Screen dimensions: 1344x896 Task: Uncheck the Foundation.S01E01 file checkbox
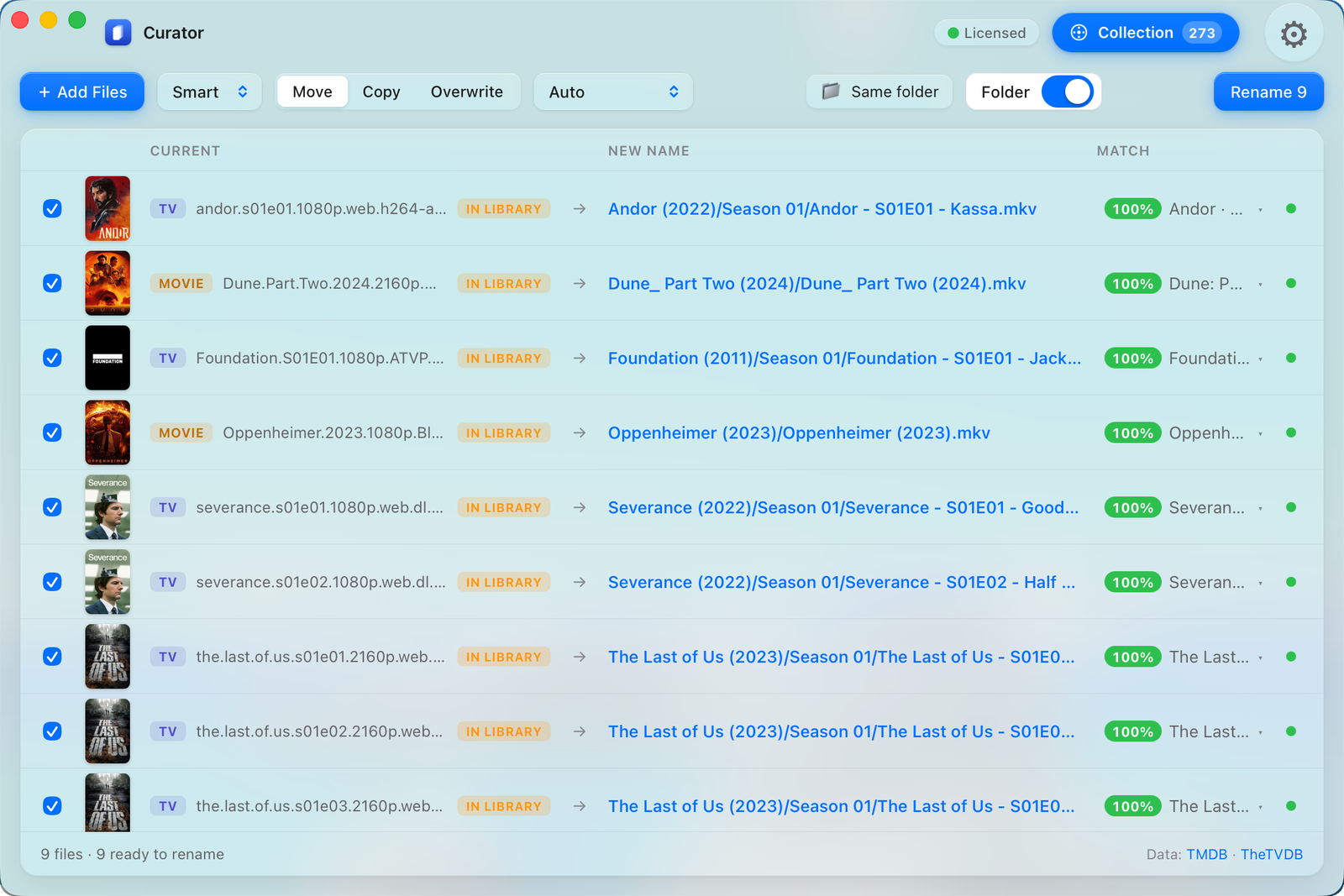52,358
